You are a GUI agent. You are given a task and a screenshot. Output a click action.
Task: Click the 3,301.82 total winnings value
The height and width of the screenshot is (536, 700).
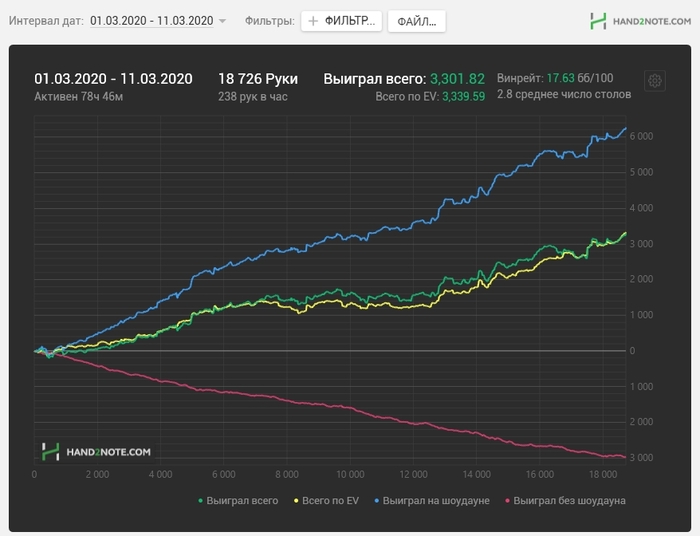pyautogui.click(x=457, y=79)
